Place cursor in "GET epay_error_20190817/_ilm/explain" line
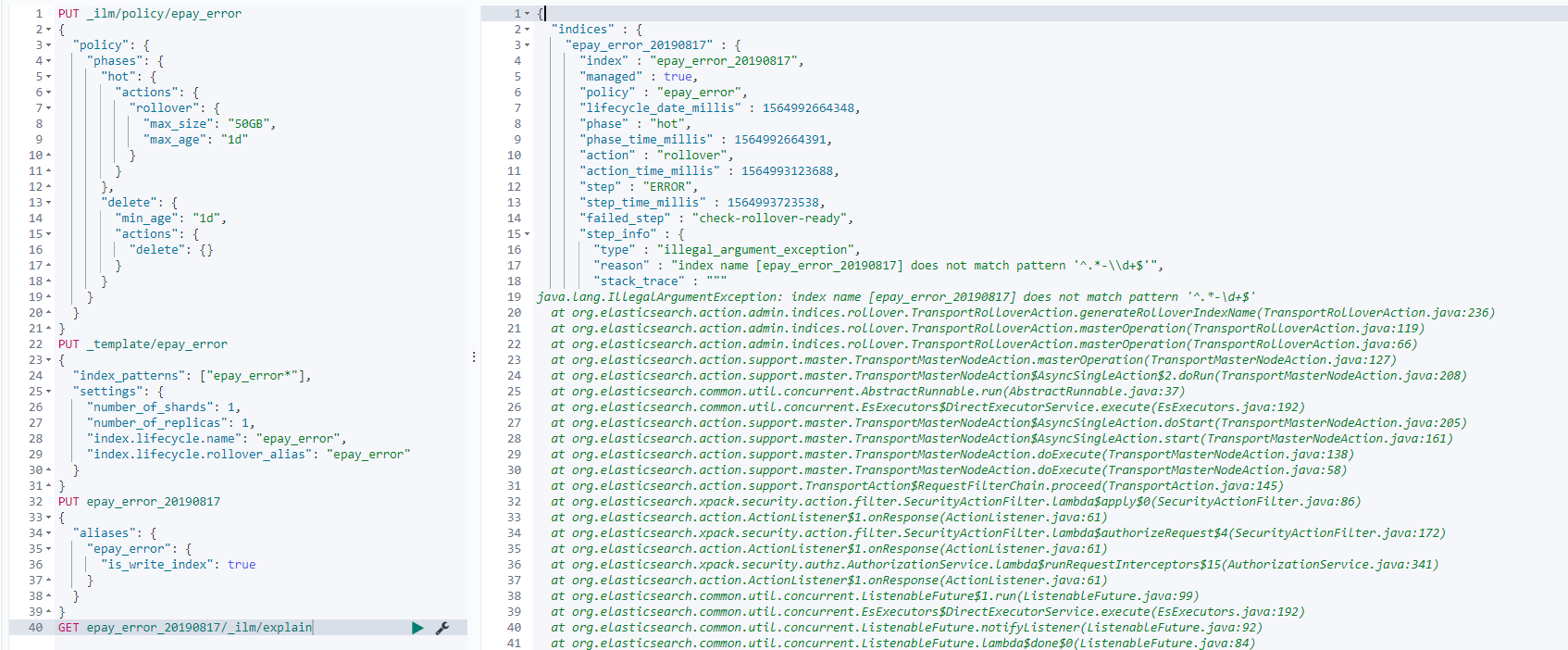The height and width of the screenshot is (650, 1568). click(185, 628)
